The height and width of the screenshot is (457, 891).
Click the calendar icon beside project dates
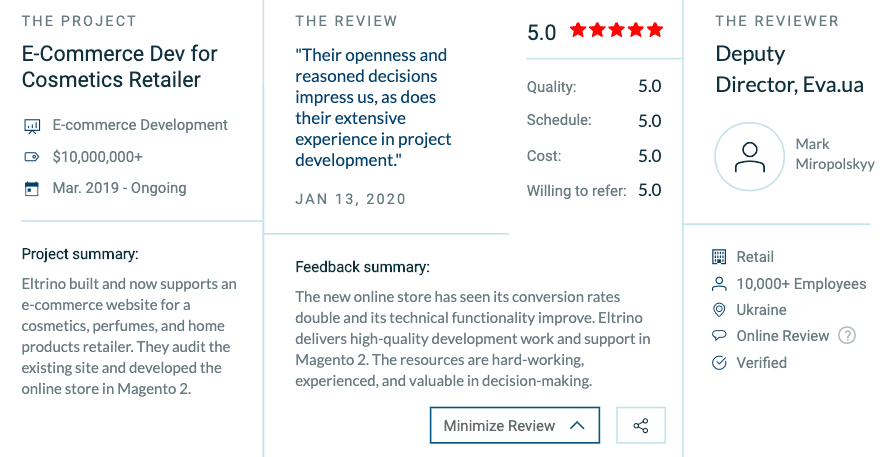point(31,188)
